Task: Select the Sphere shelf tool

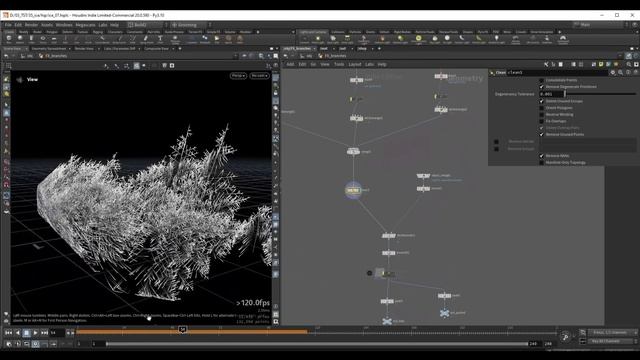Action: tap(20, 39)
